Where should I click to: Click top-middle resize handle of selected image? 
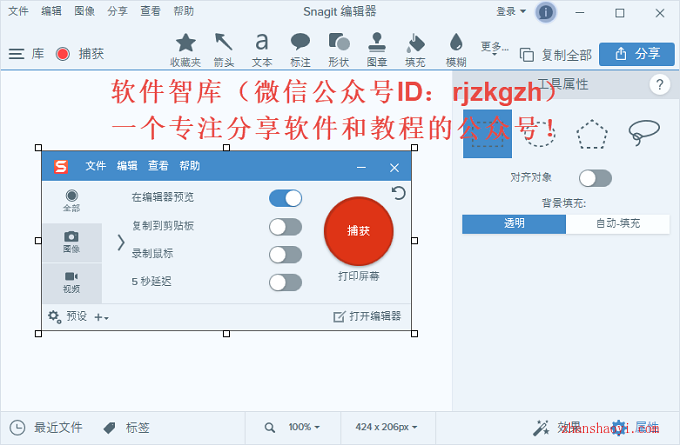(226, 148)
